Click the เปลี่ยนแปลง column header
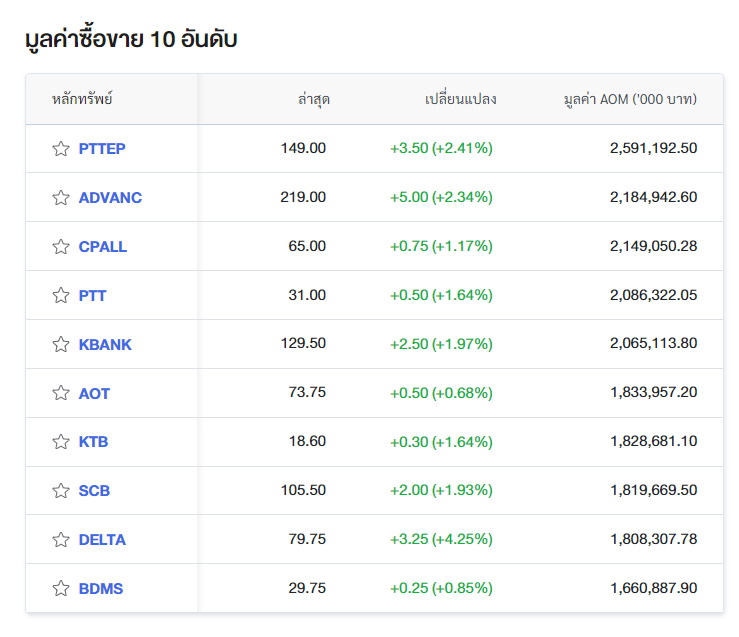 click(x=460, y=99)
